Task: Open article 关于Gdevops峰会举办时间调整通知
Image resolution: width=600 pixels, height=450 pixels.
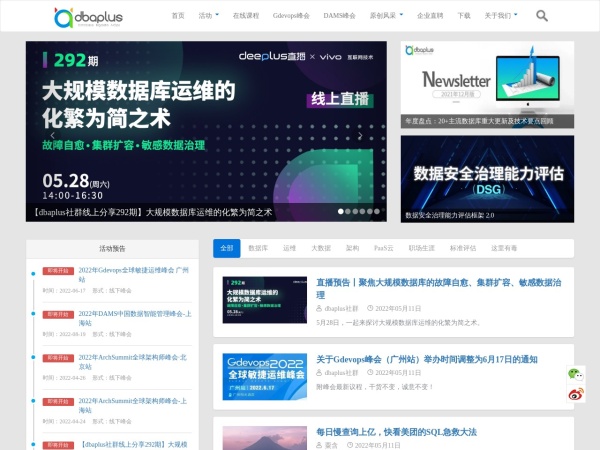Action: pos(427,359)
